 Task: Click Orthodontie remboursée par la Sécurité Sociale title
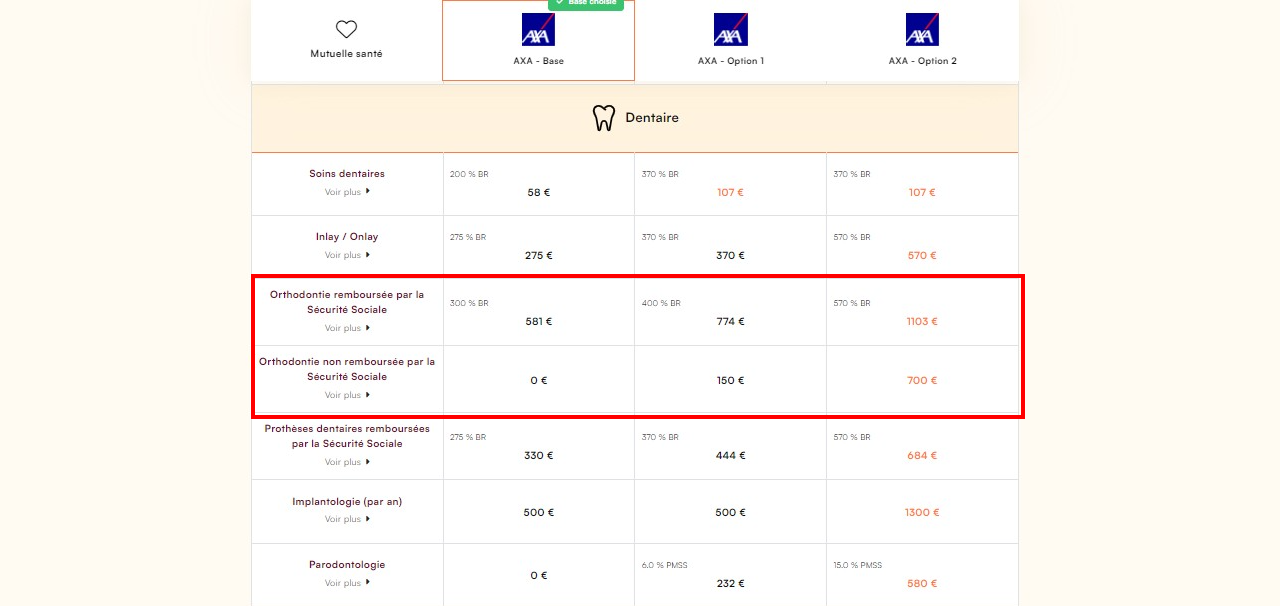coord(347,302)
